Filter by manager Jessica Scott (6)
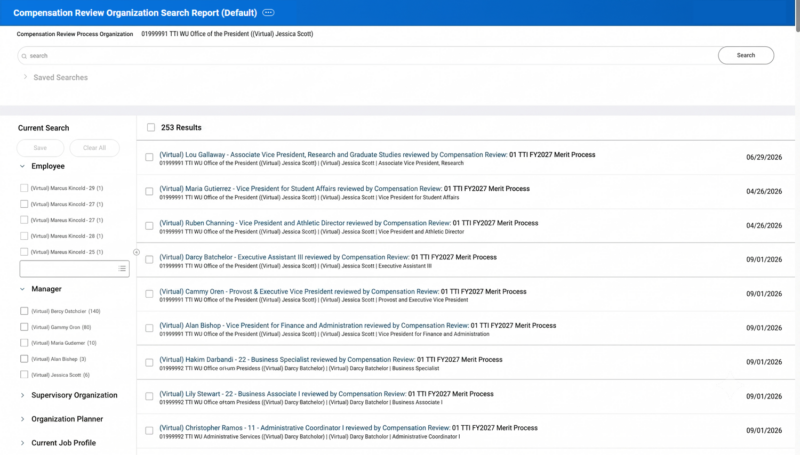The height and width of the screenshot is (455, 800). [24, 375]
